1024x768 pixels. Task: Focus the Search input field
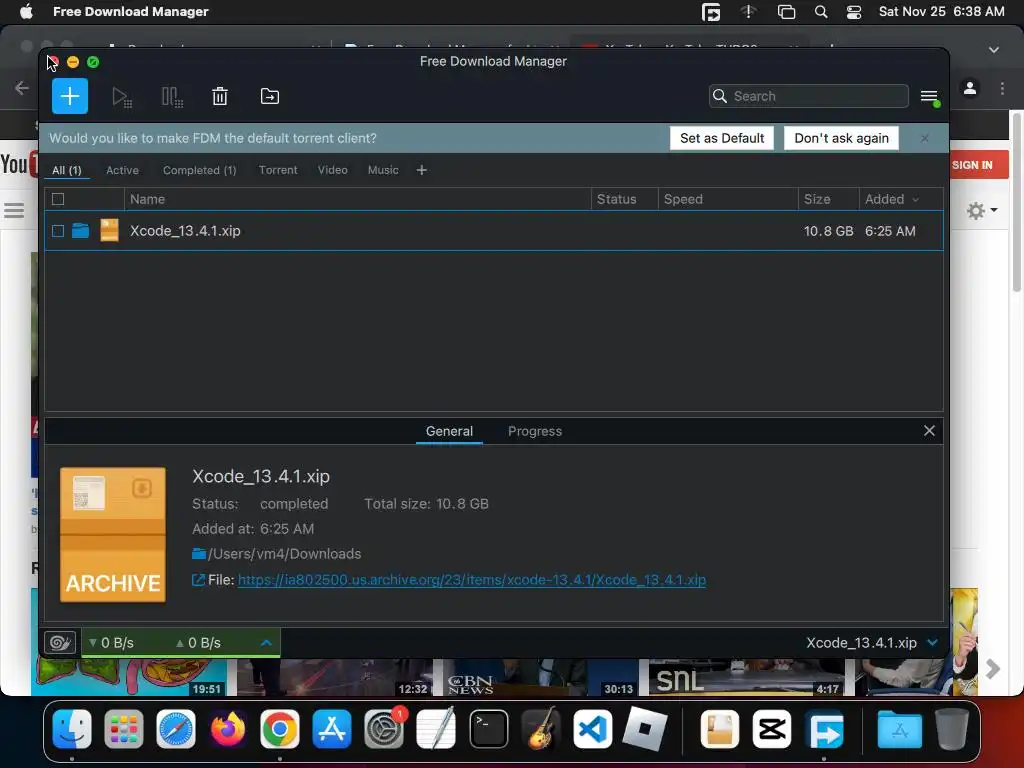pos(808,96)
